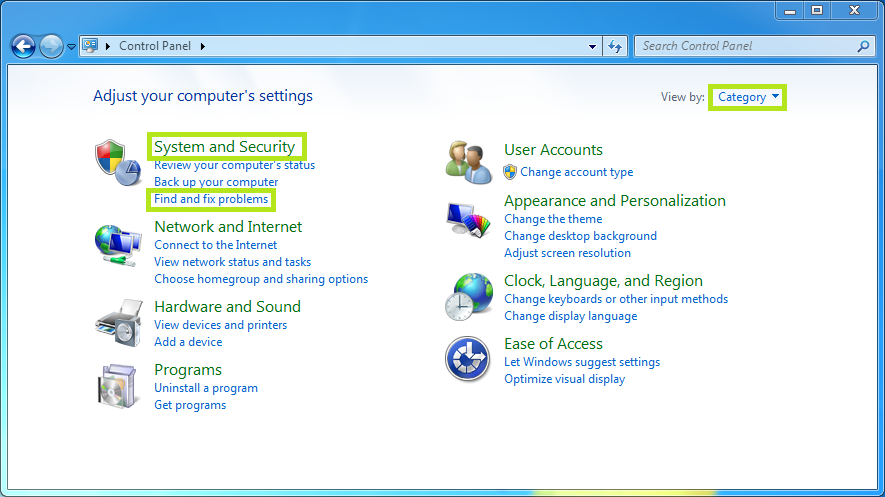Image resolution: width=885 pixels, height=497 pixels.
Task: Open the Hardware and Sound printer icon
Action: pyautogui.click(x=119, y=323)
